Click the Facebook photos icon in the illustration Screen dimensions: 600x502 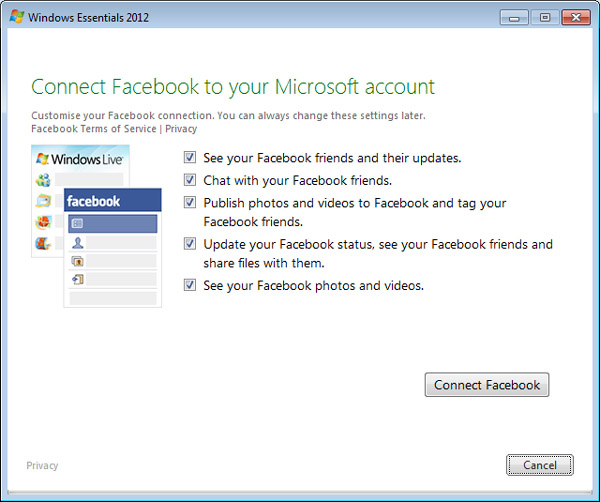78,261
